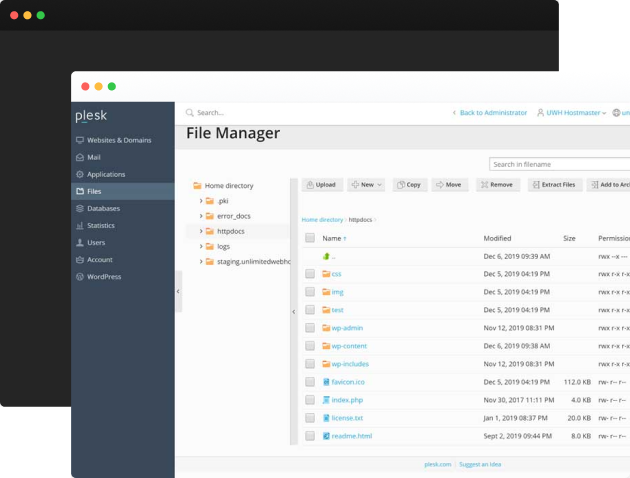The image size is (630, 478).
Task: Click the WordPress logo icon
Action: 80,277
